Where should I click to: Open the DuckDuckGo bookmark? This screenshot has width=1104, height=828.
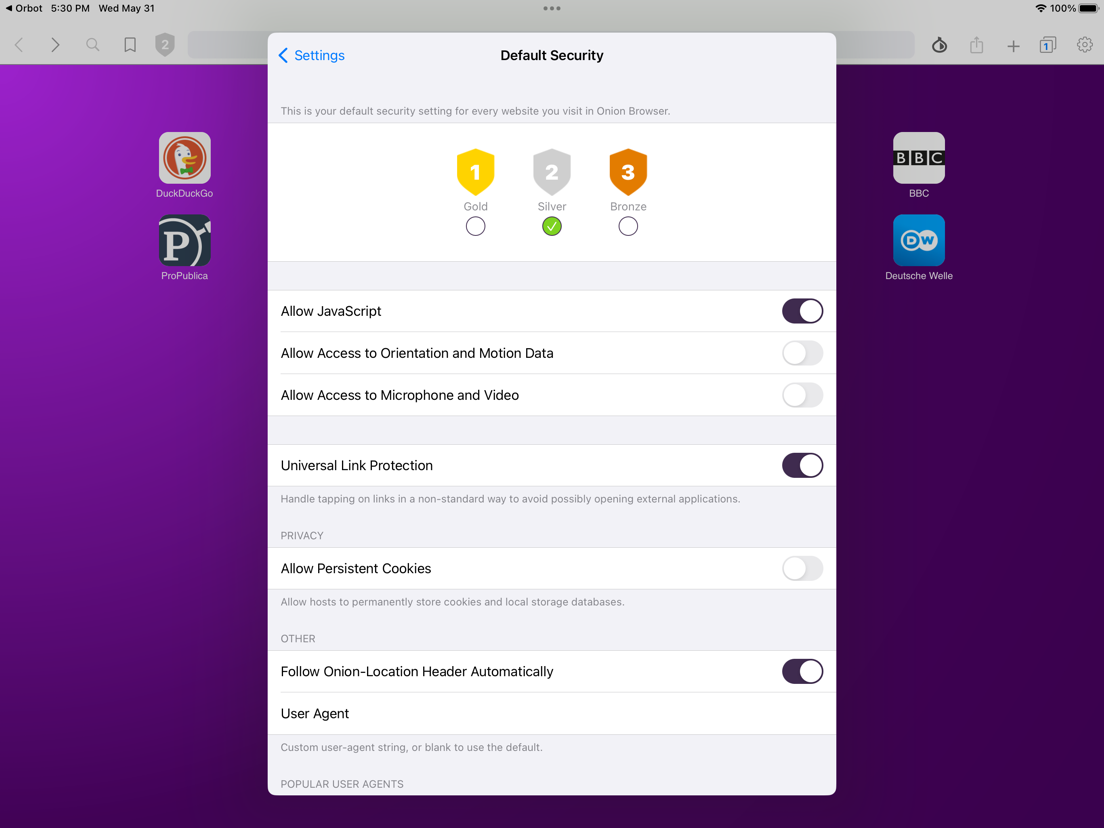pos(184,165)
